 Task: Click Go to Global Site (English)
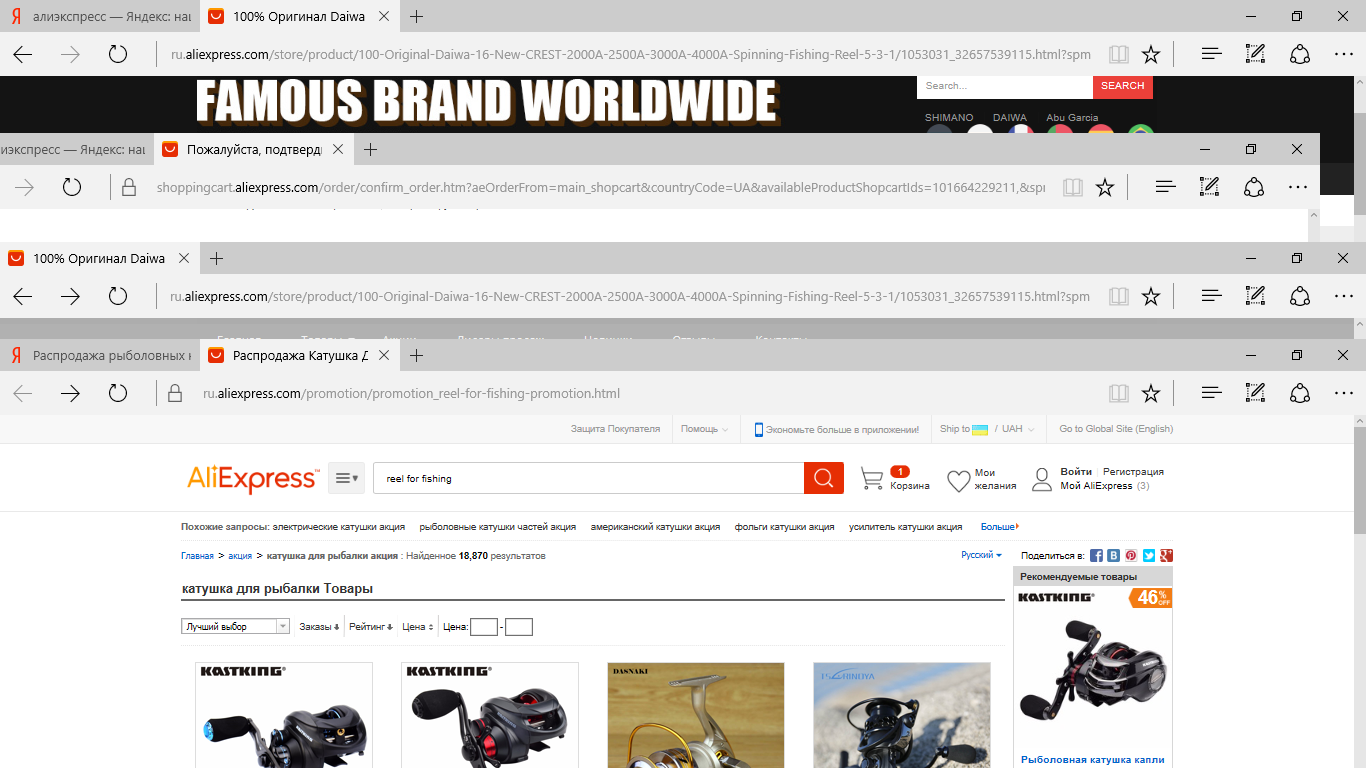1116,429
